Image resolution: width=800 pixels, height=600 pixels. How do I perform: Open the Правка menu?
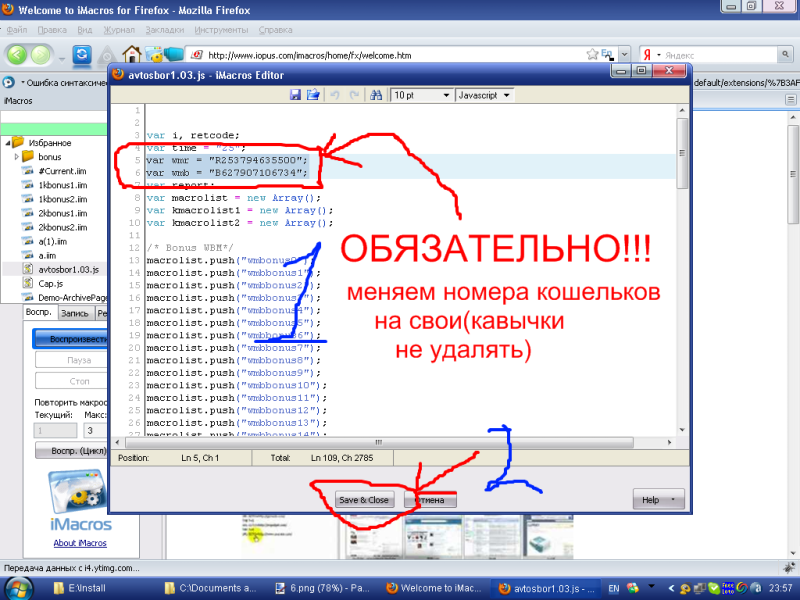(x=52, y=30)
